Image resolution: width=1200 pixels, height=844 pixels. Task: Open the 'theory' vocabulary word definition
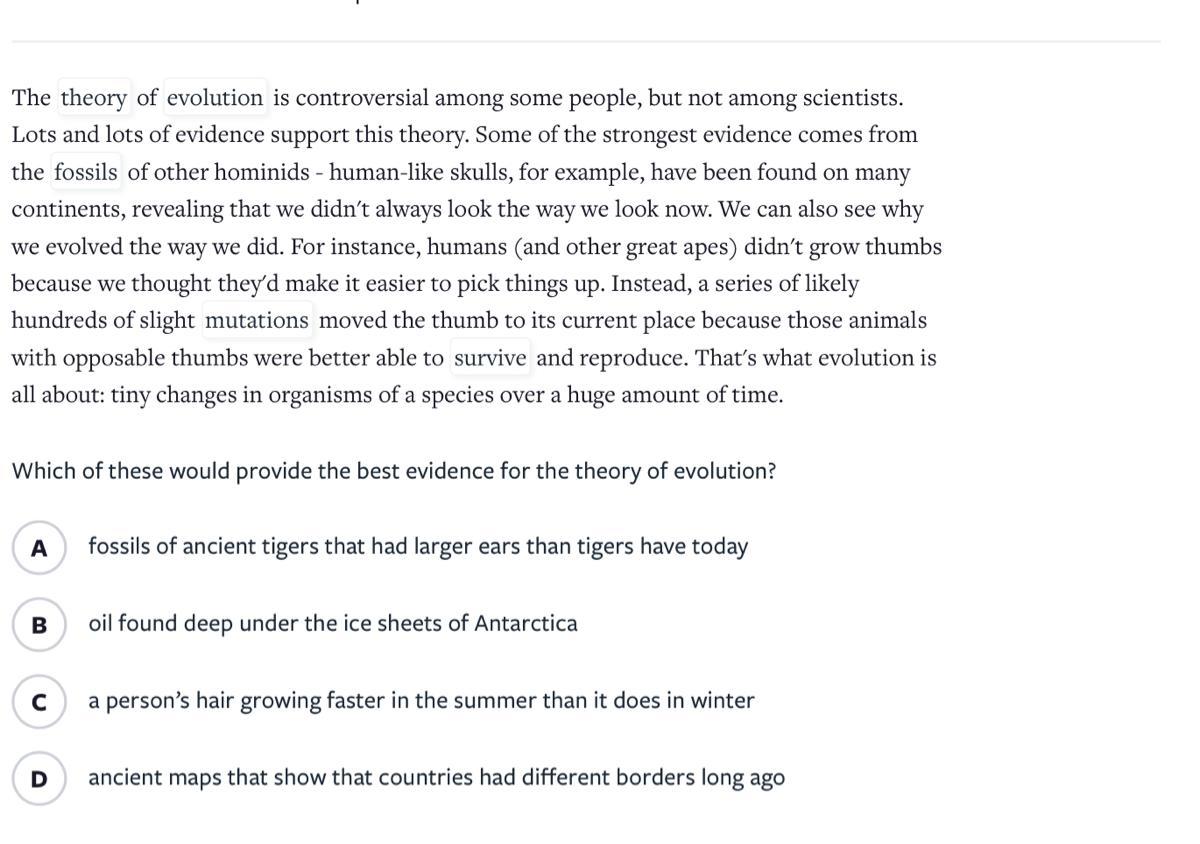[94, 98]
